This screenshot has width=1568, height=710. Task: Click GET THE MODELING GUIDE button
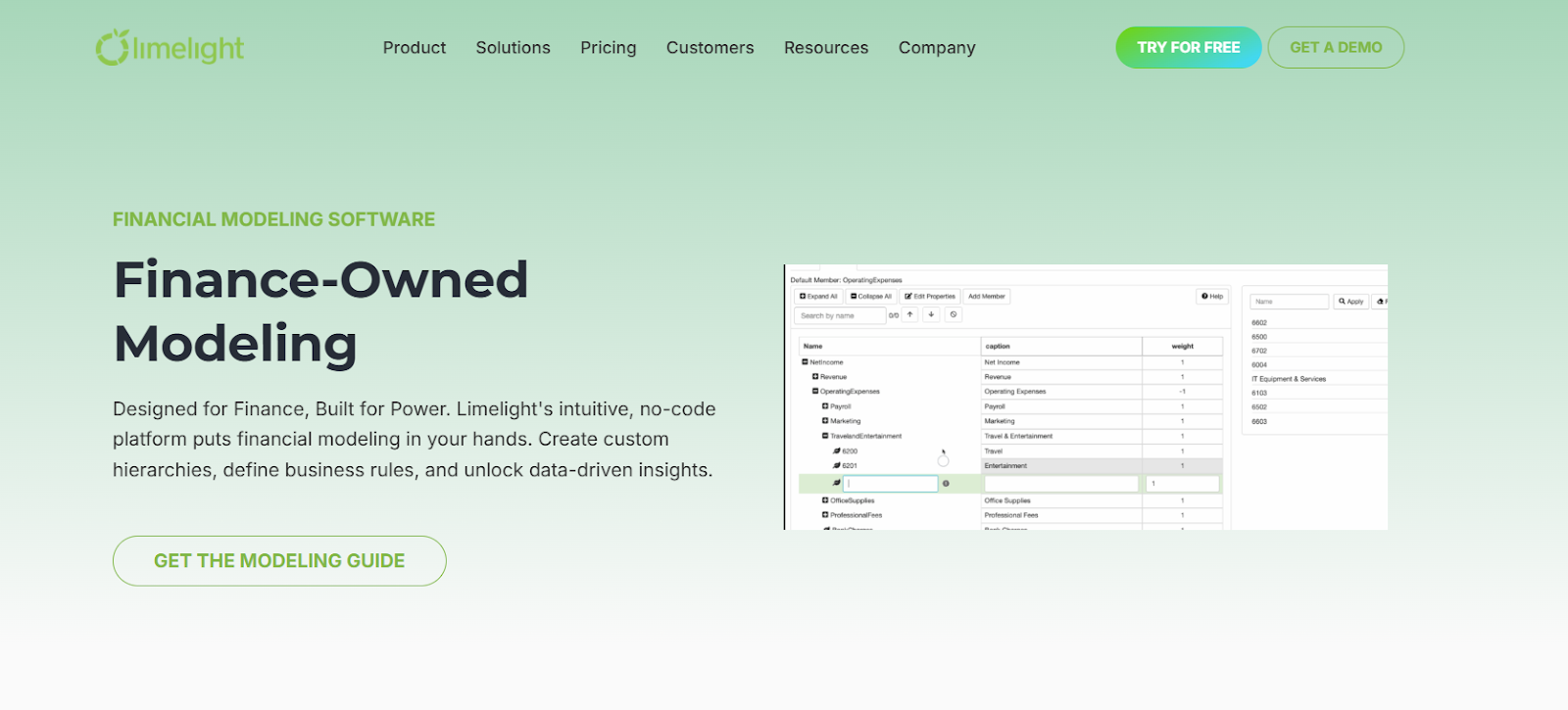279,561
